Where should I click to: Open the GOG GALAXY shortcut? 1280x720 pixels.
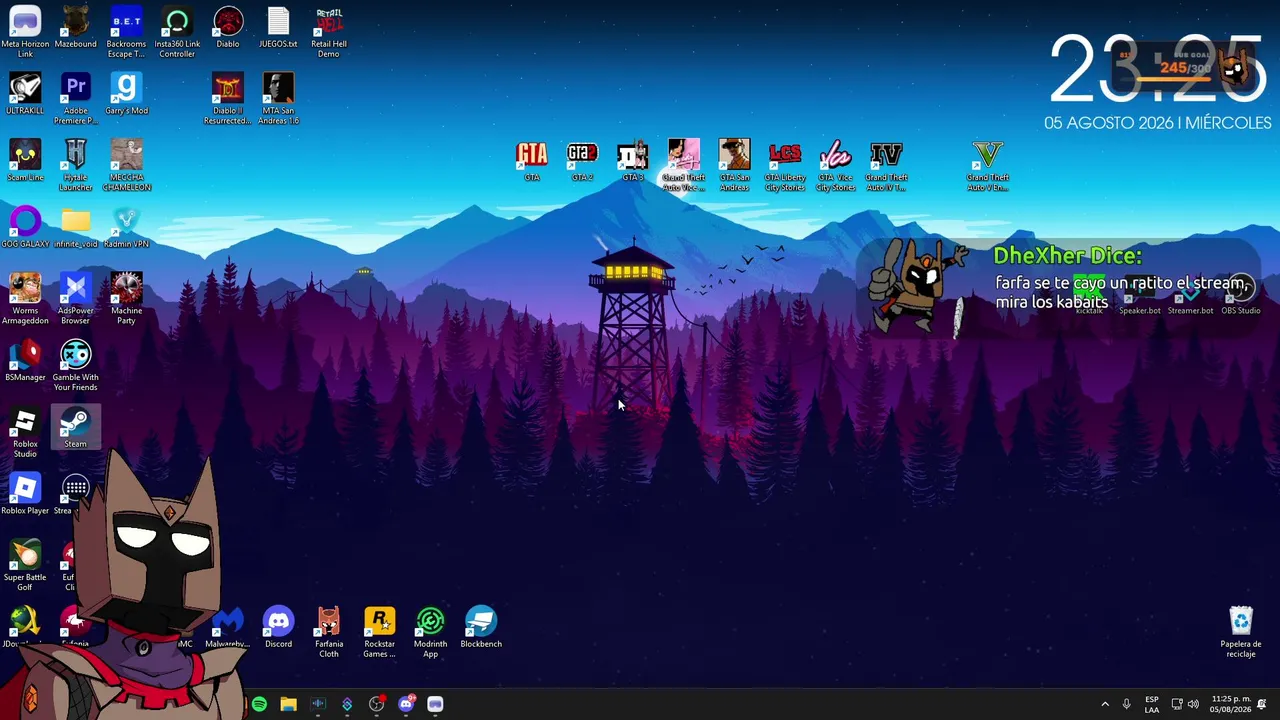coord(25,227)
